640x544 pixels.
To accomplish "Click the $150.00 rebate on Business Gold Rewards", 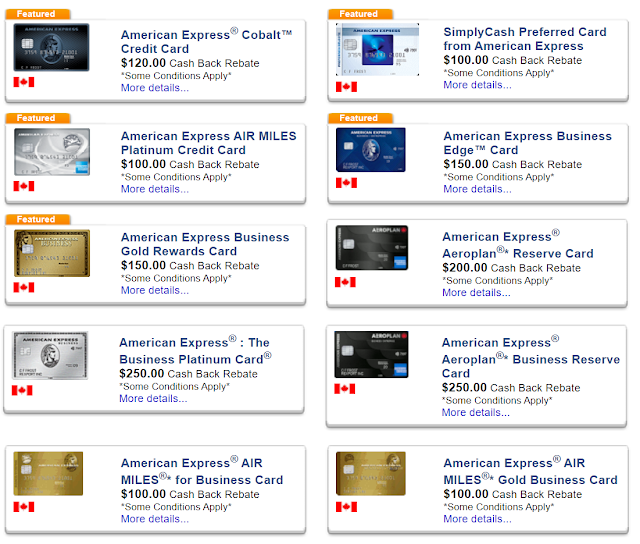I will (190, 266).
